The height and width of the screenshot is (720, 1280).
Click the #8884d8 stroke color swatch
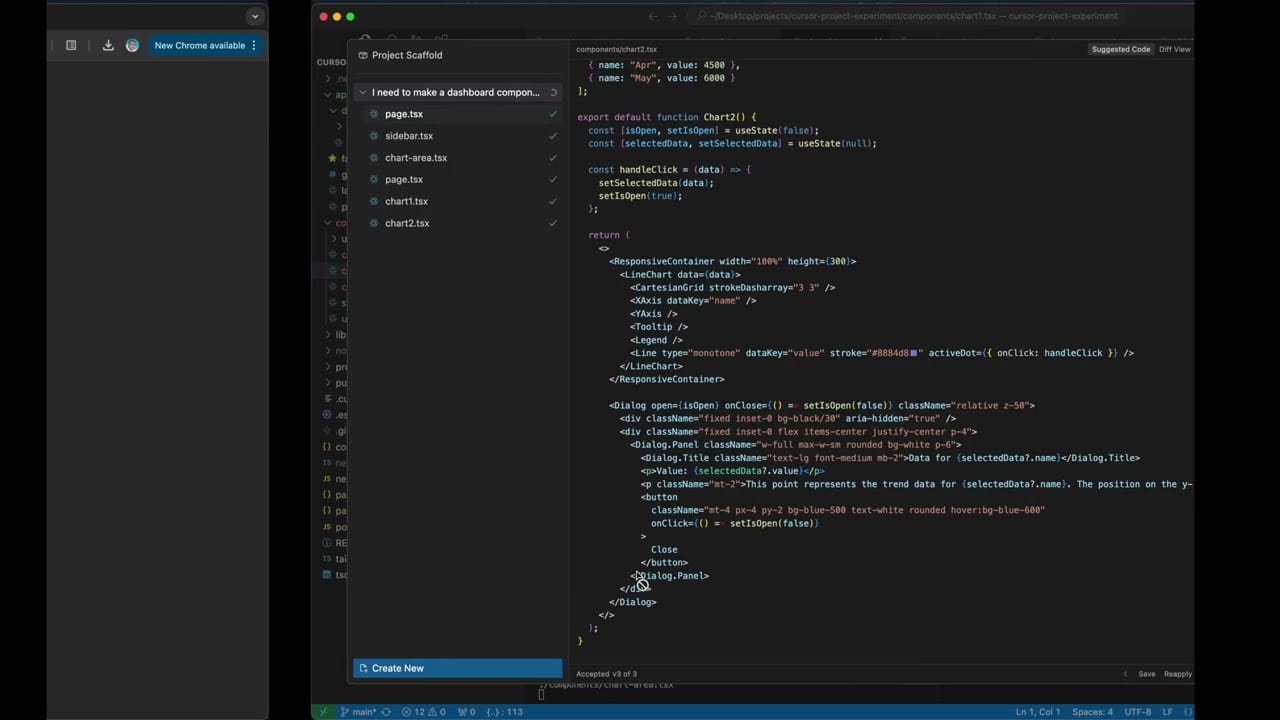914,353
